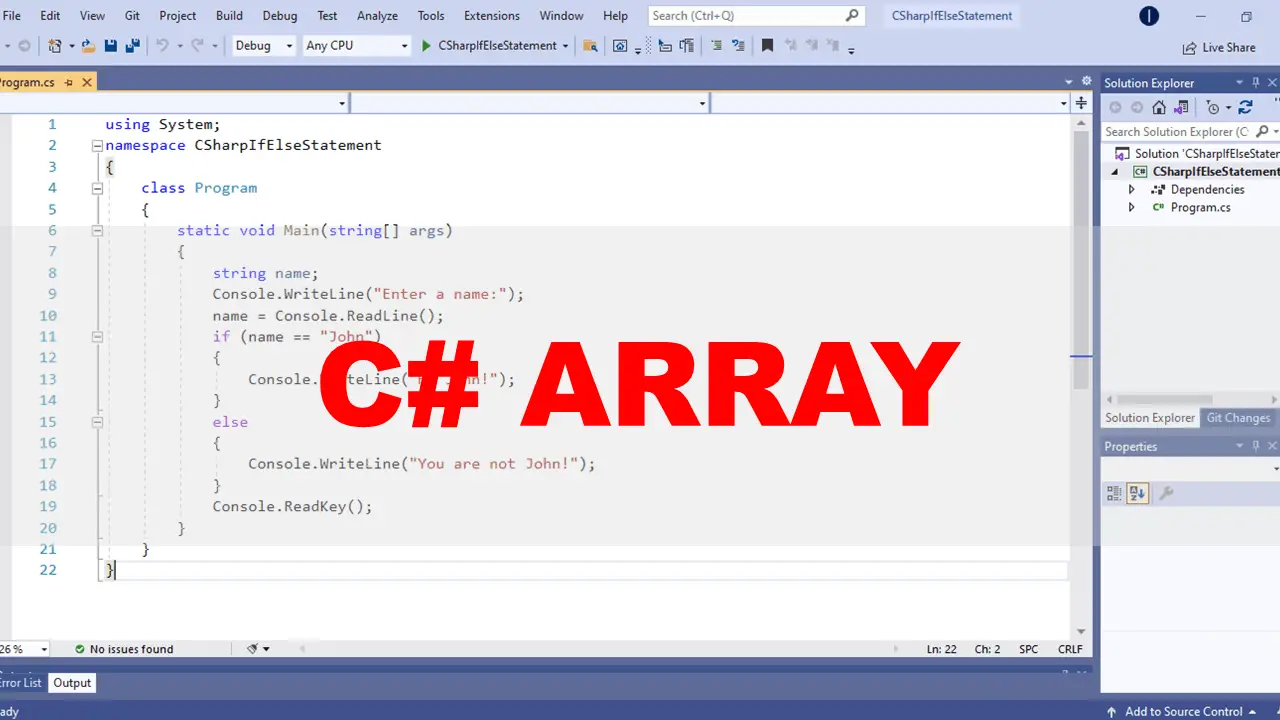
Task: Click the Find in Files toolbar icon
Action: [x=590, y=45]
